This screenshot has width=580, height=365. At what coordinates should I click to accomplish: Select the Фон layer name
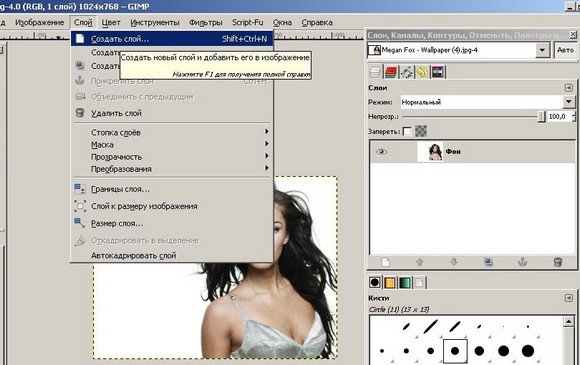[x=453, y=152]
